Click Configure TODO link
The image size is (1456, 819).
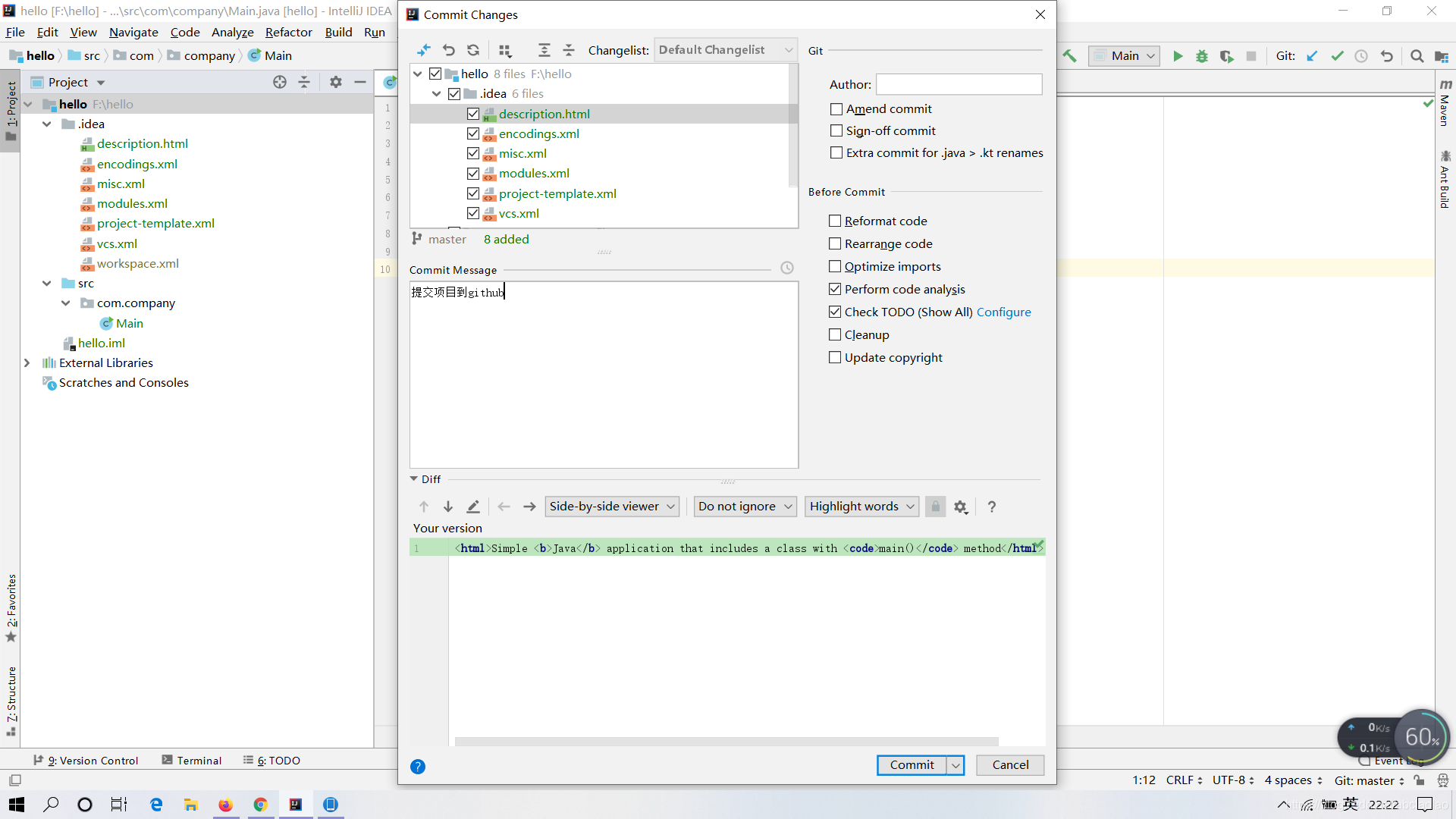pos(1003,312)
